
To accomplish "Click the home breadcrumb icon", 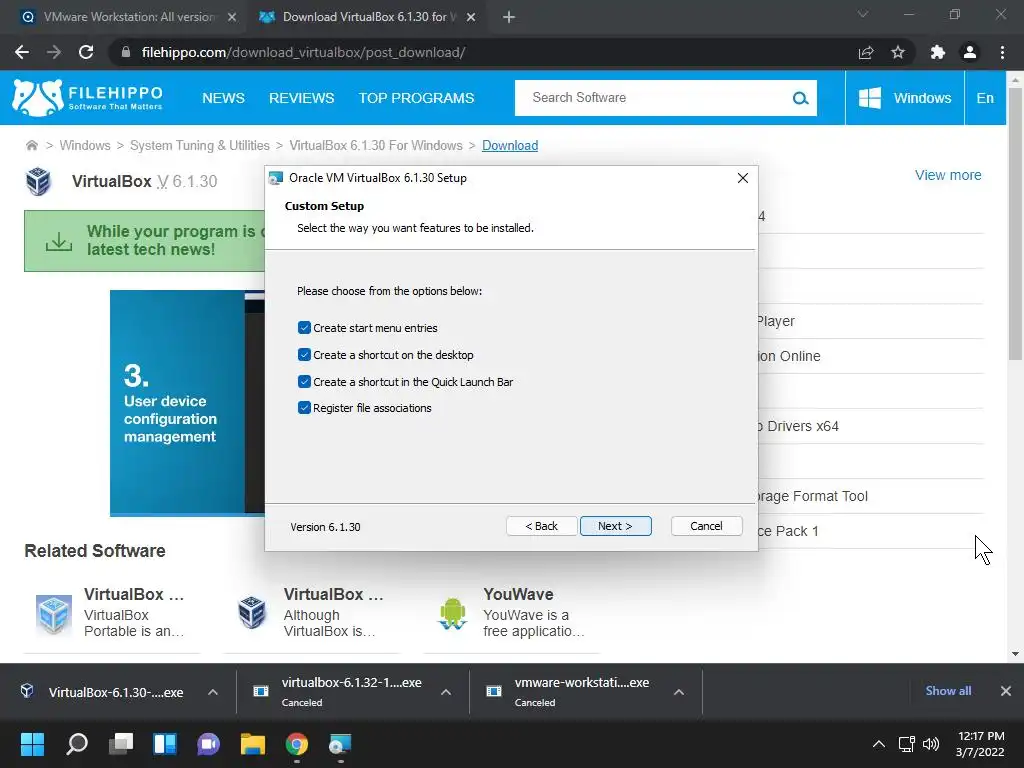I will [31, 145].
